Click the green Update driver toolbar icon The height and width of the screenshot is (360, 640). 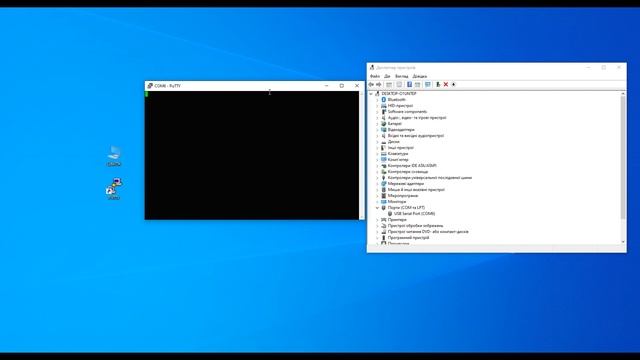pyautogui.click(x=438, y=84)
